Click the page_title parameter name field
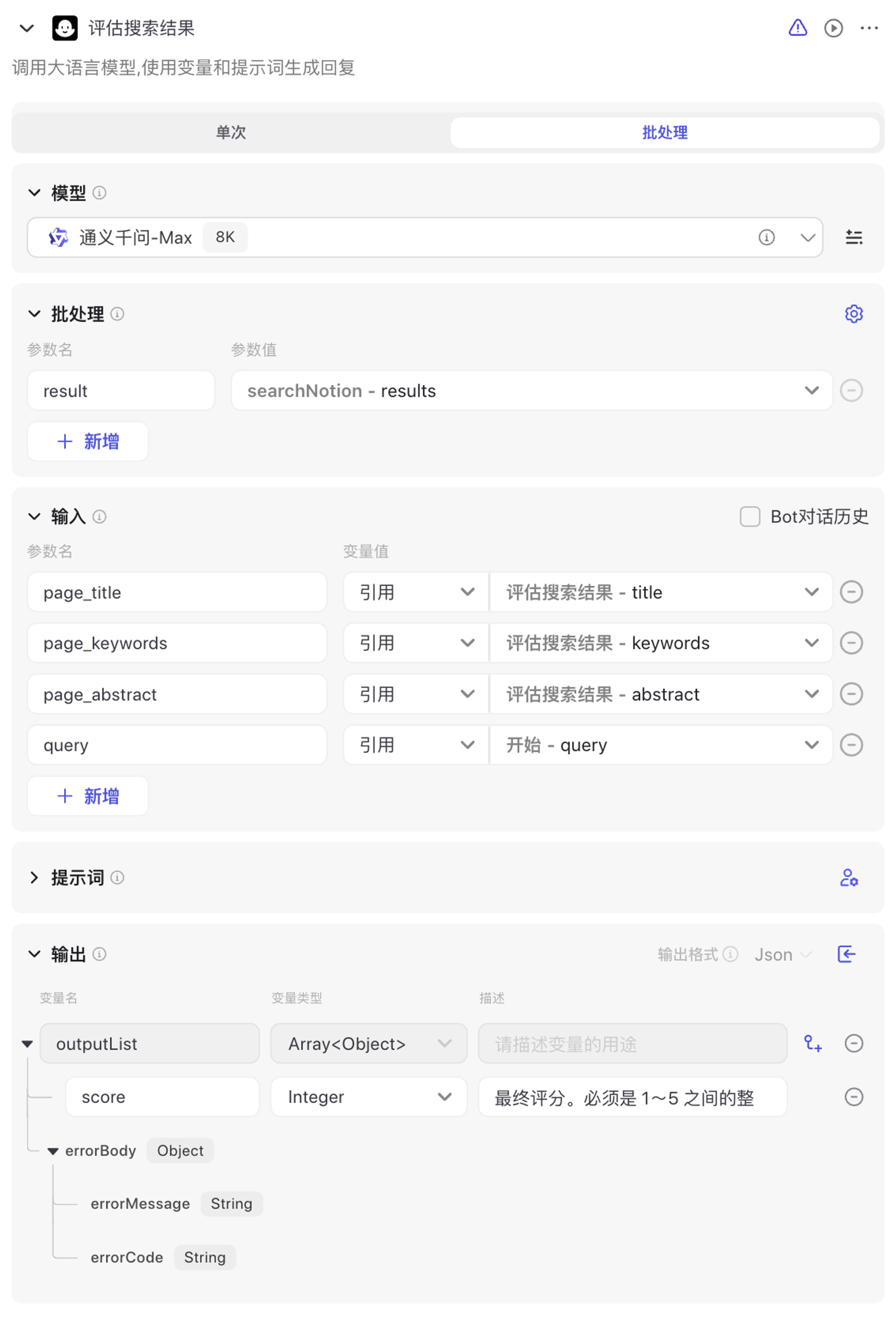Viewport: 896px width, 1323px height. [177, 592]
